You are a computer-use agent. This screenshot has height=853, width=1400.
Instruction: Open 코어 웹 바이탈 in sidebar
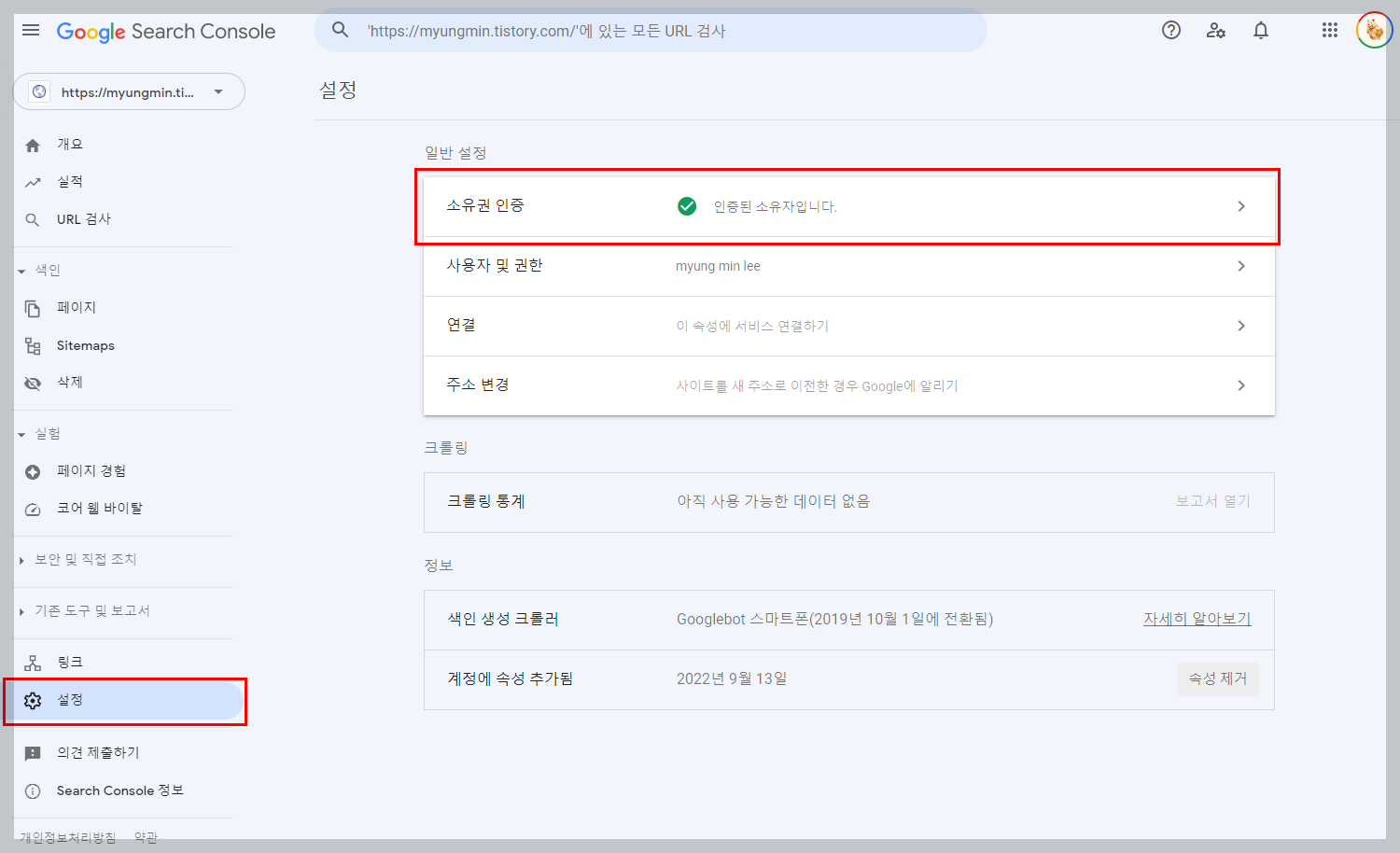tap(100, 508)
